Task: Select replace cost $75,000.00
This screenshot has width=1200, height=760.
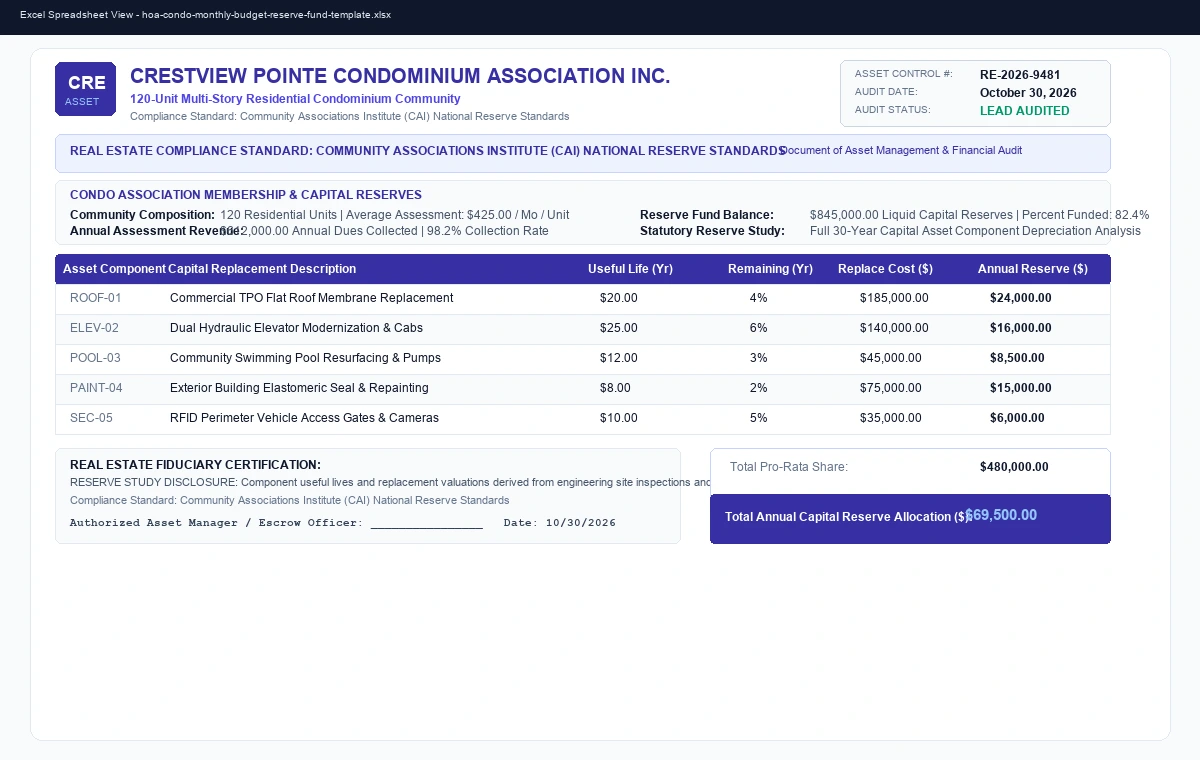Action: pyautogui.click(x=891, y=388)
